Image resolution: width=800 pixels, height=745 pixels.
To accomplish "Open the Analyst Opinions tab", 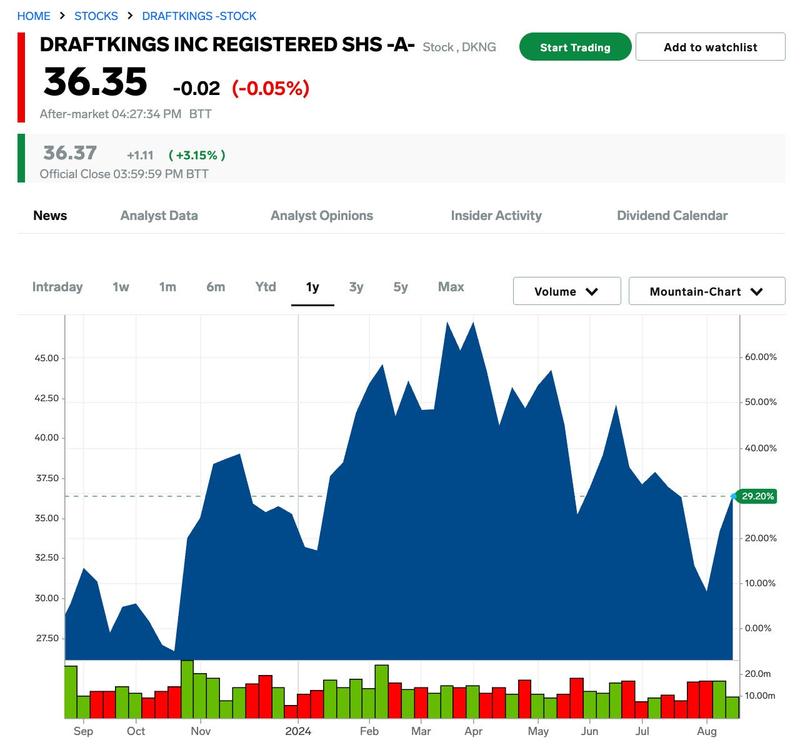I will click(321, 215).
